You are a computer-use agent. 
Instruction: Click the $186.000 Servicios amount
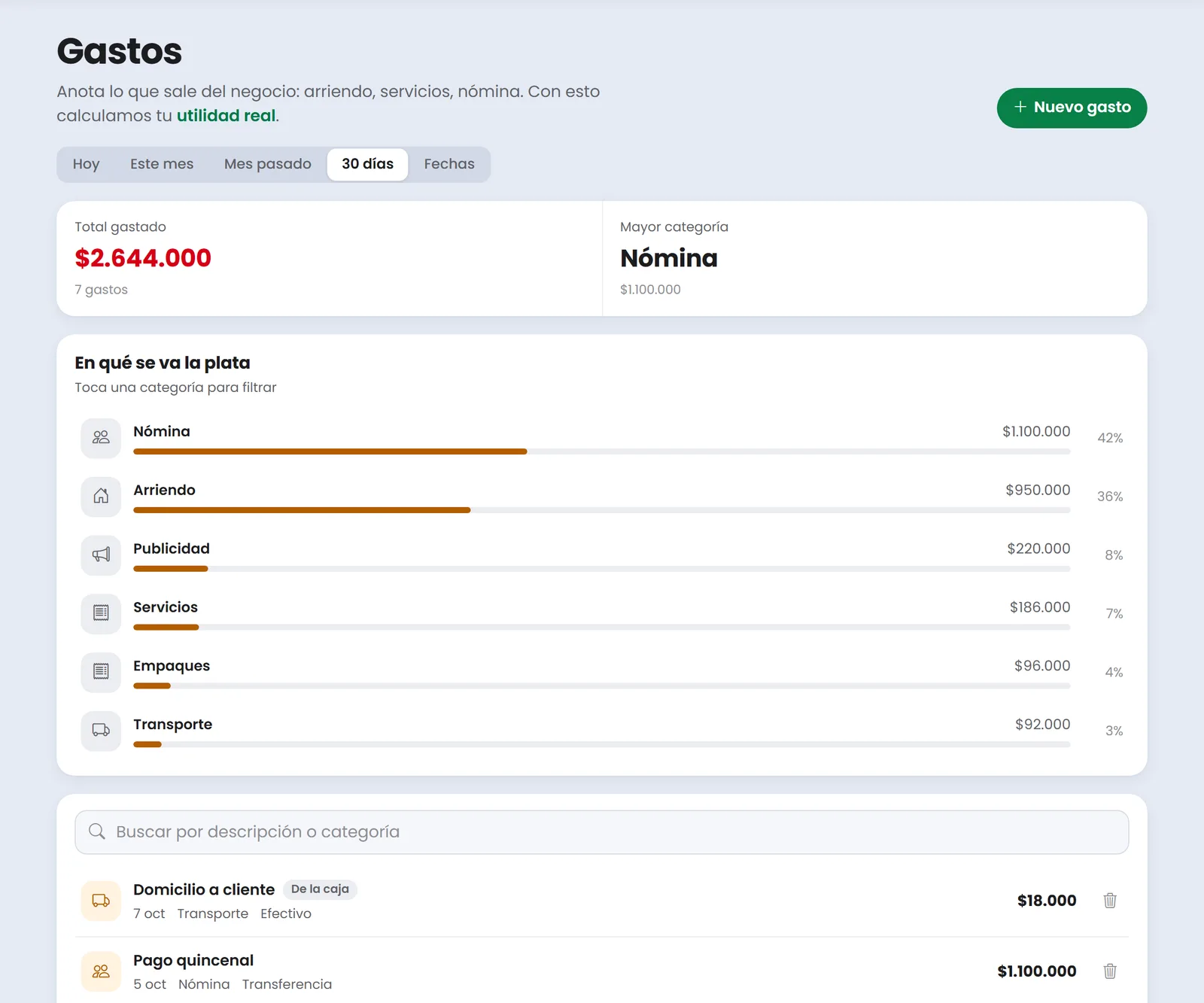pos(1040,607)
